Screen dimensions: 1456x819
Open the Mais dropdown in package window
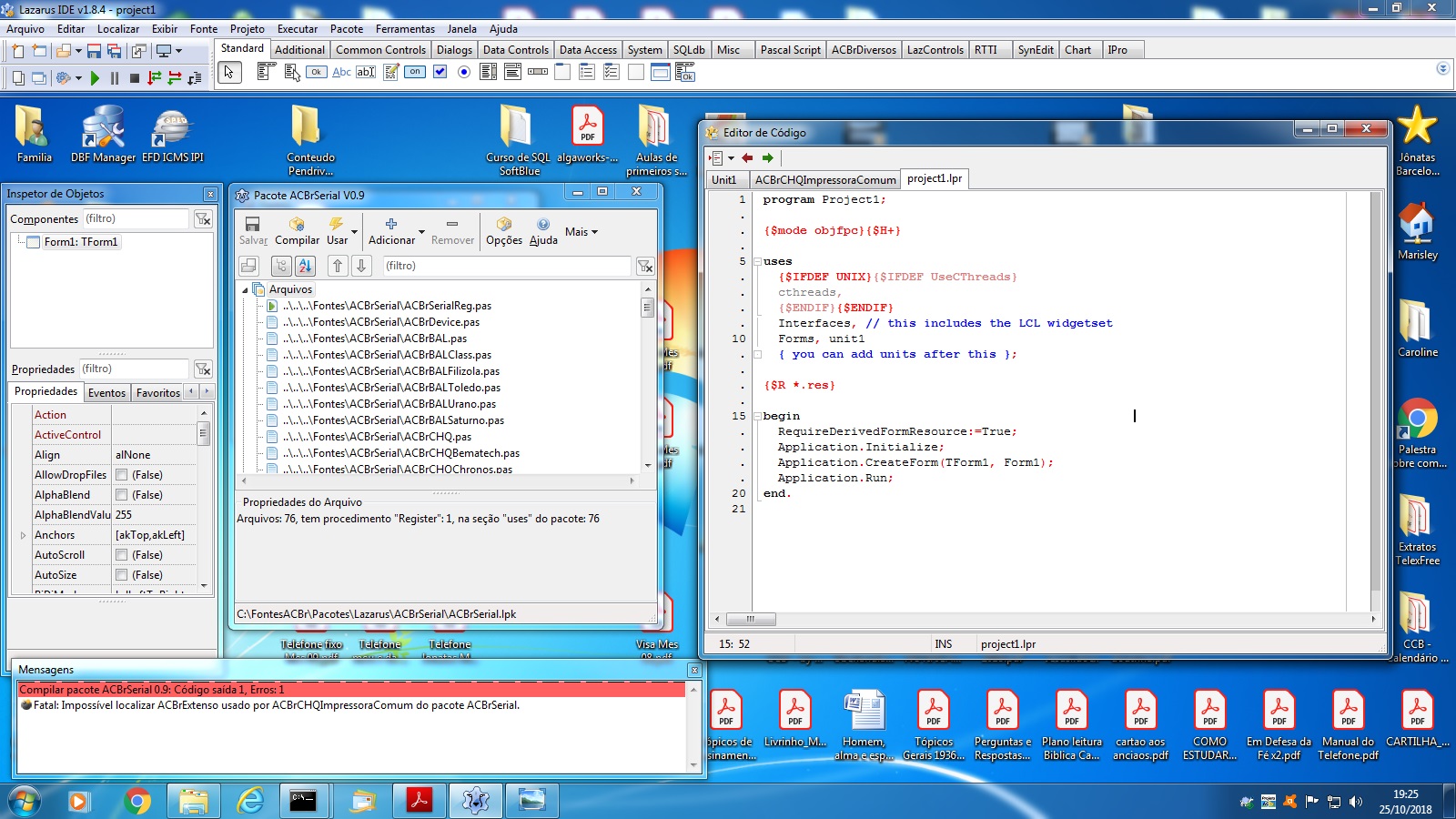pyautogui.click(x=581, y=232)
